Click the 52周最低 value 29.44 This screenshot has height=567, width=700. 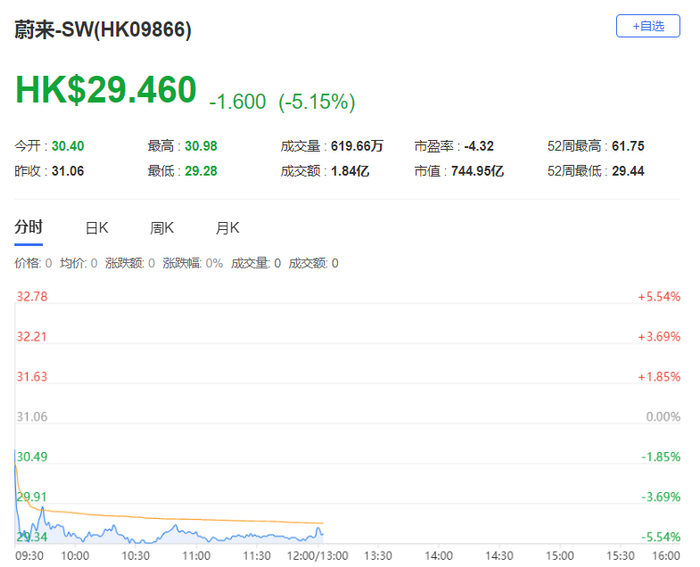point(628,171)
